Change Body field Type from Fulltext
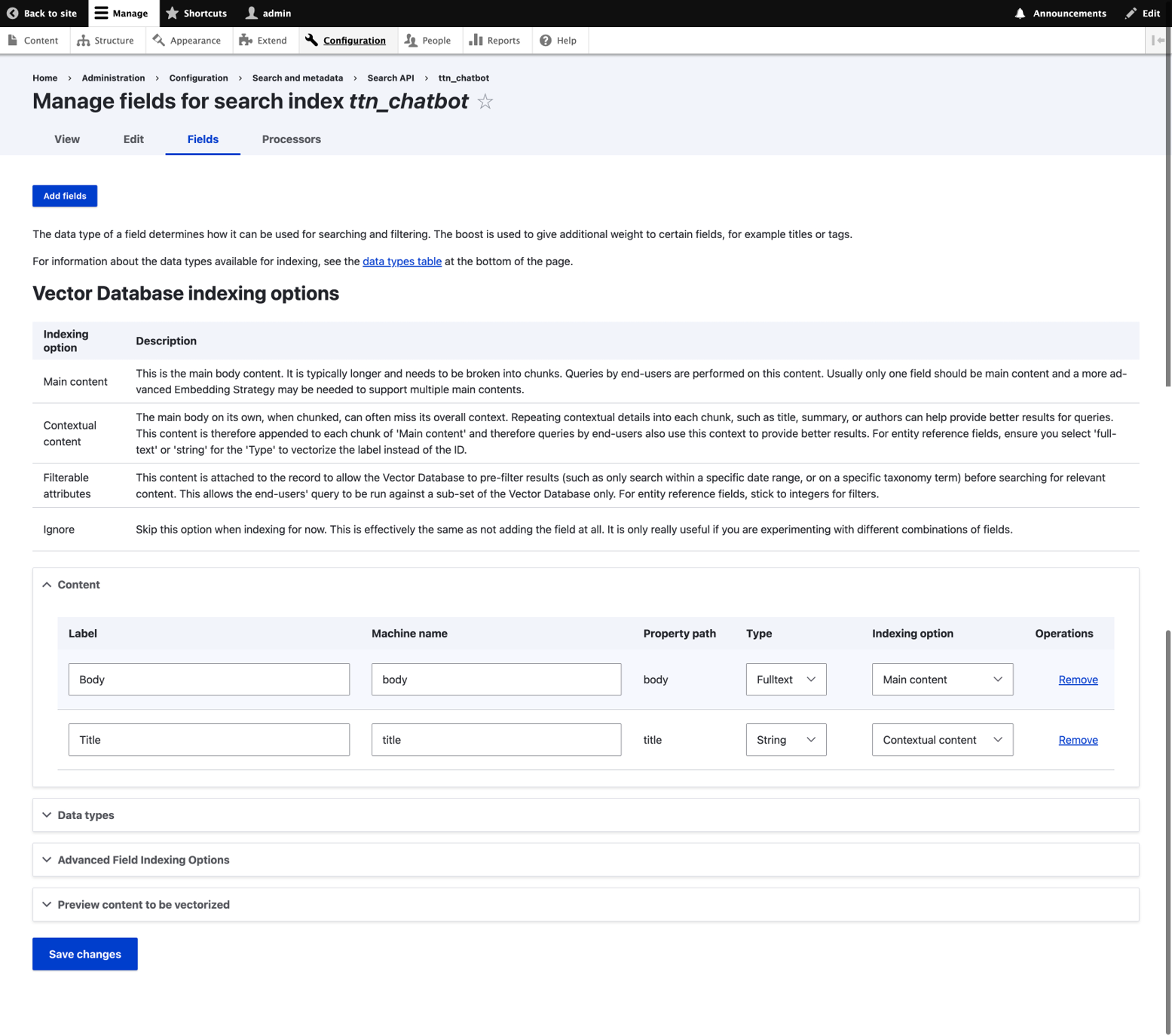 [x=785, y=679]
